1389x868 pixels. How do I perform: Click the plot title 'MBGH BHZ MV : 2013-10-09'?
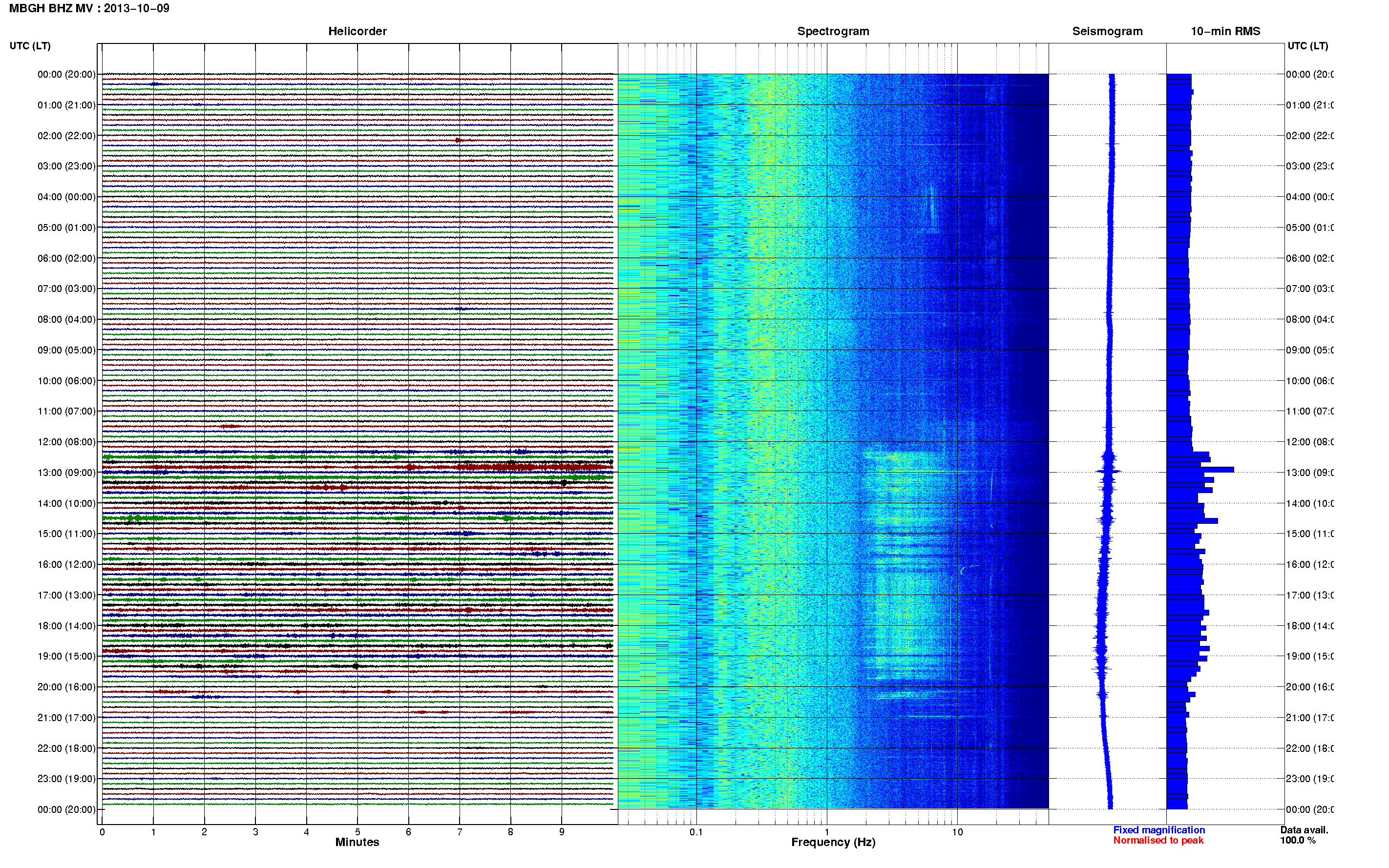click(x=89, y=8)
